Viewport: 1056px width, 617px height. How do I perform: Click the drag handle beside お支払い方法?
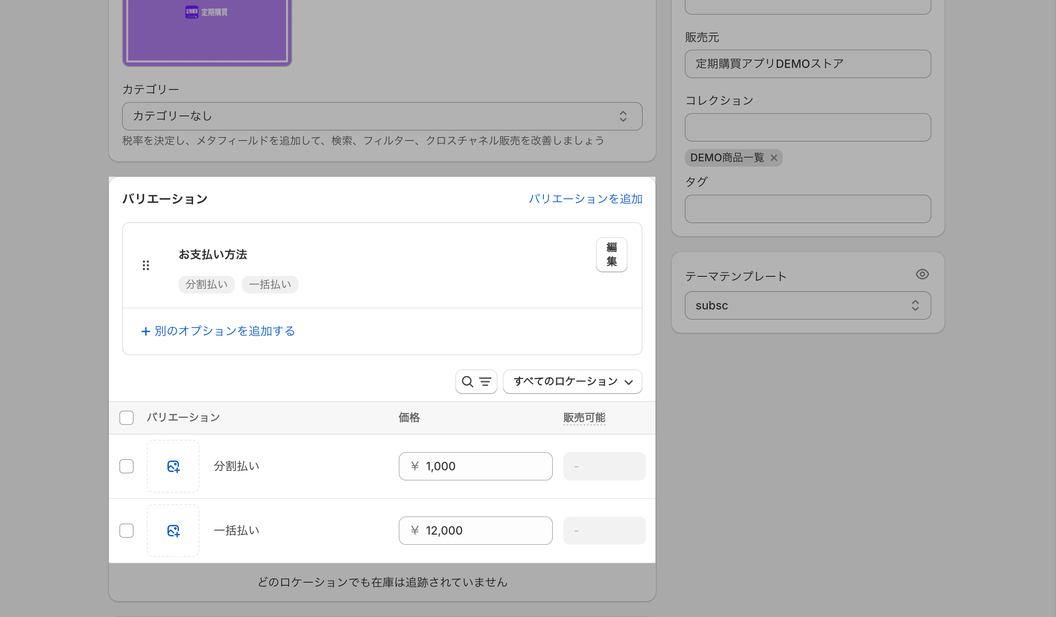click(x=146, y=265)
